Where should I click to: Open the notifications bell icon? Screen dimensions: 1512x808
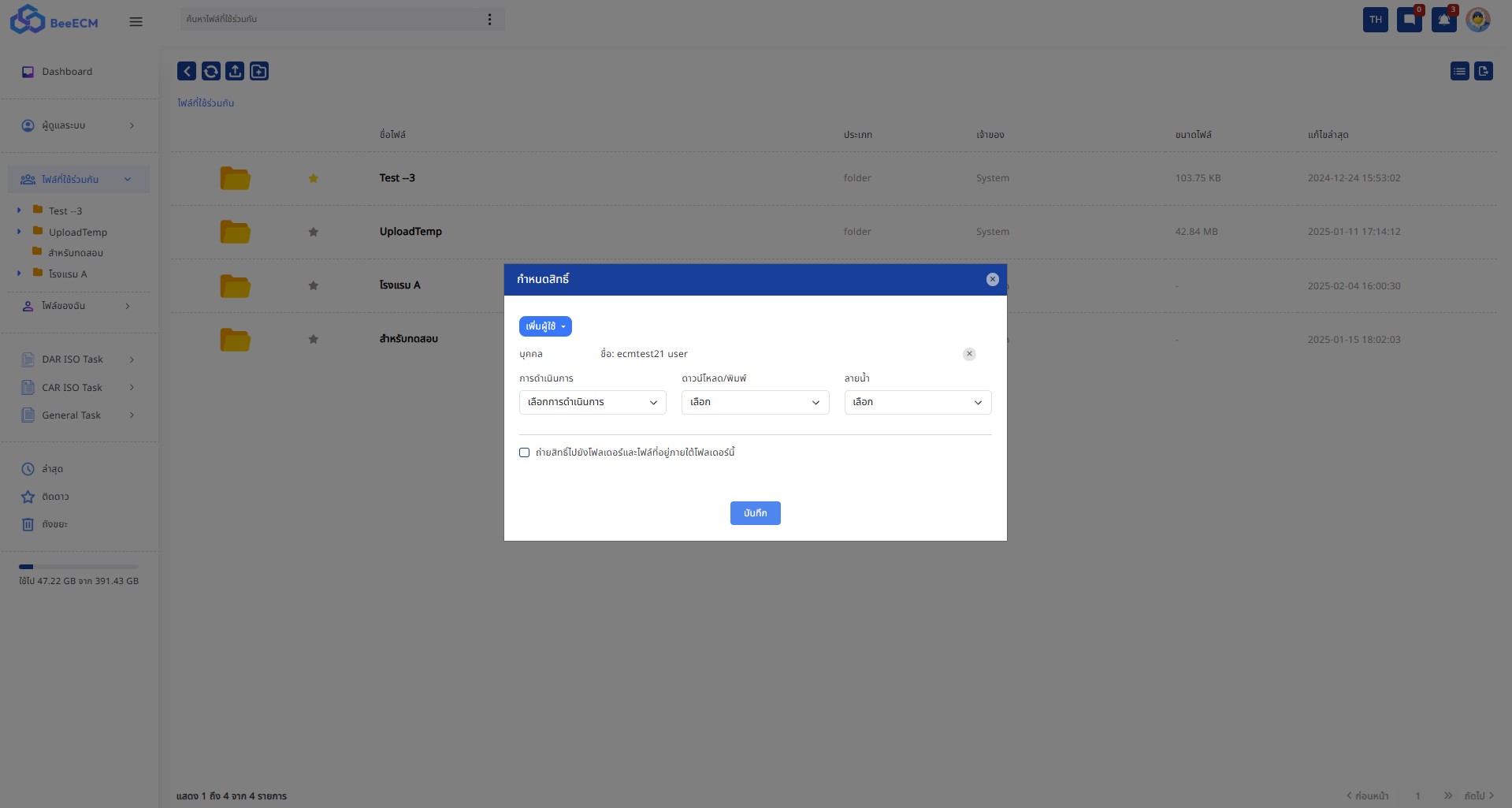coord(1443,20)
